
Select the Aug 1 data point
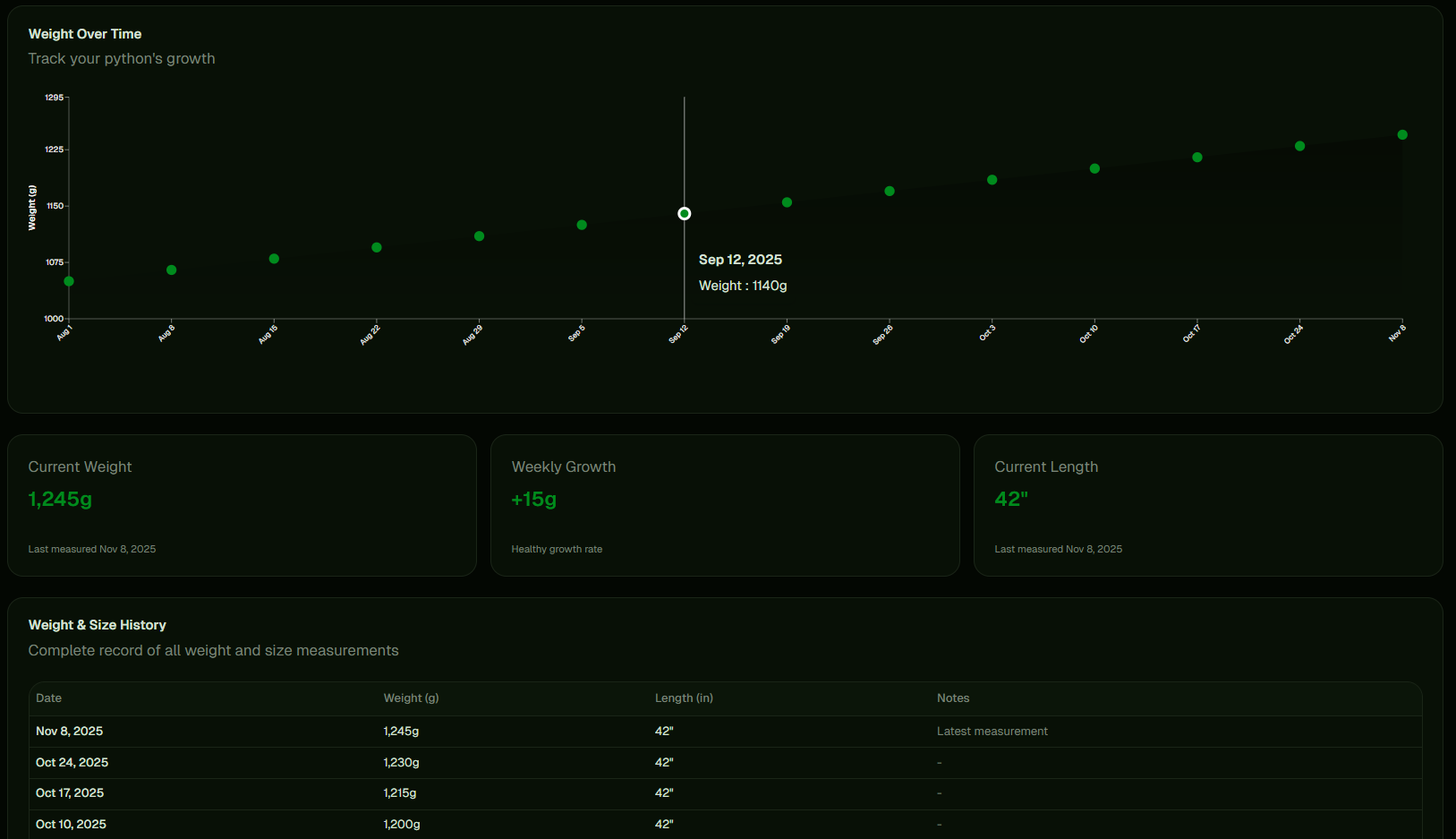68,281
